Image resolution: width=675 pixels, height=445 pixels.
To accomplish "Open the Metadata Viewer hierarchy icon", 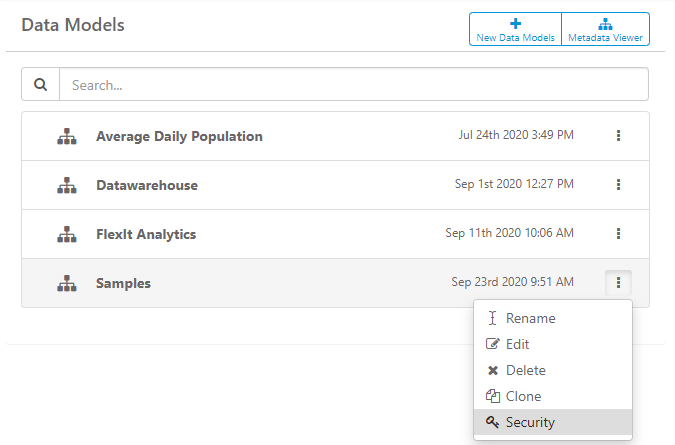I will pos(605,24).
